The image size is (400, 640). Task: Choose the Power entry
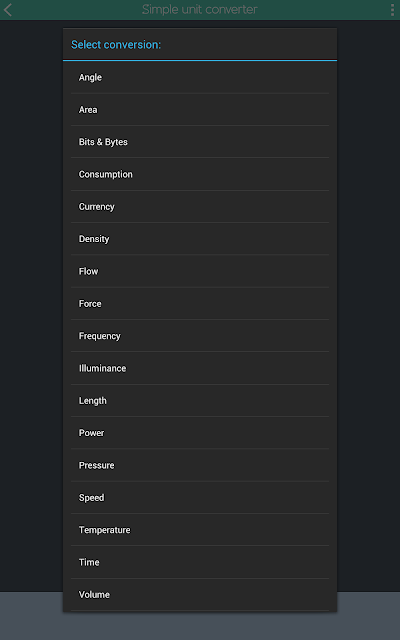click(200, 433)
